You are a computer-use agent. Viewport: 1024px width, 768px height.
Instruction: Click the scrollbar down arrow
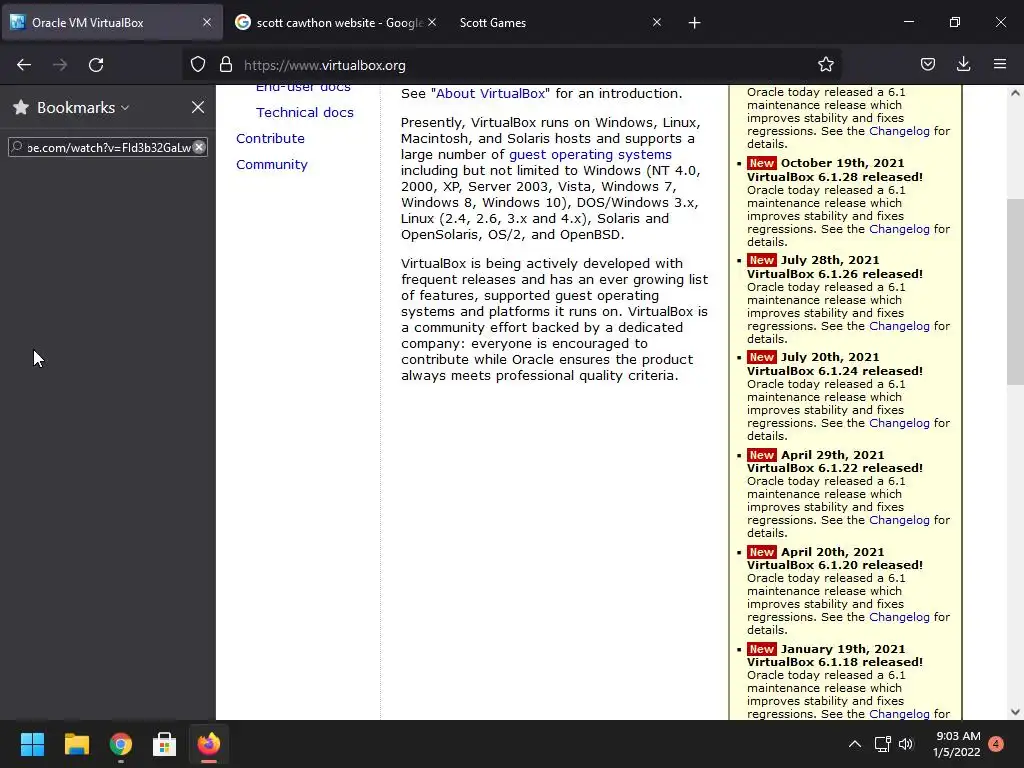tap(1015, 712)
